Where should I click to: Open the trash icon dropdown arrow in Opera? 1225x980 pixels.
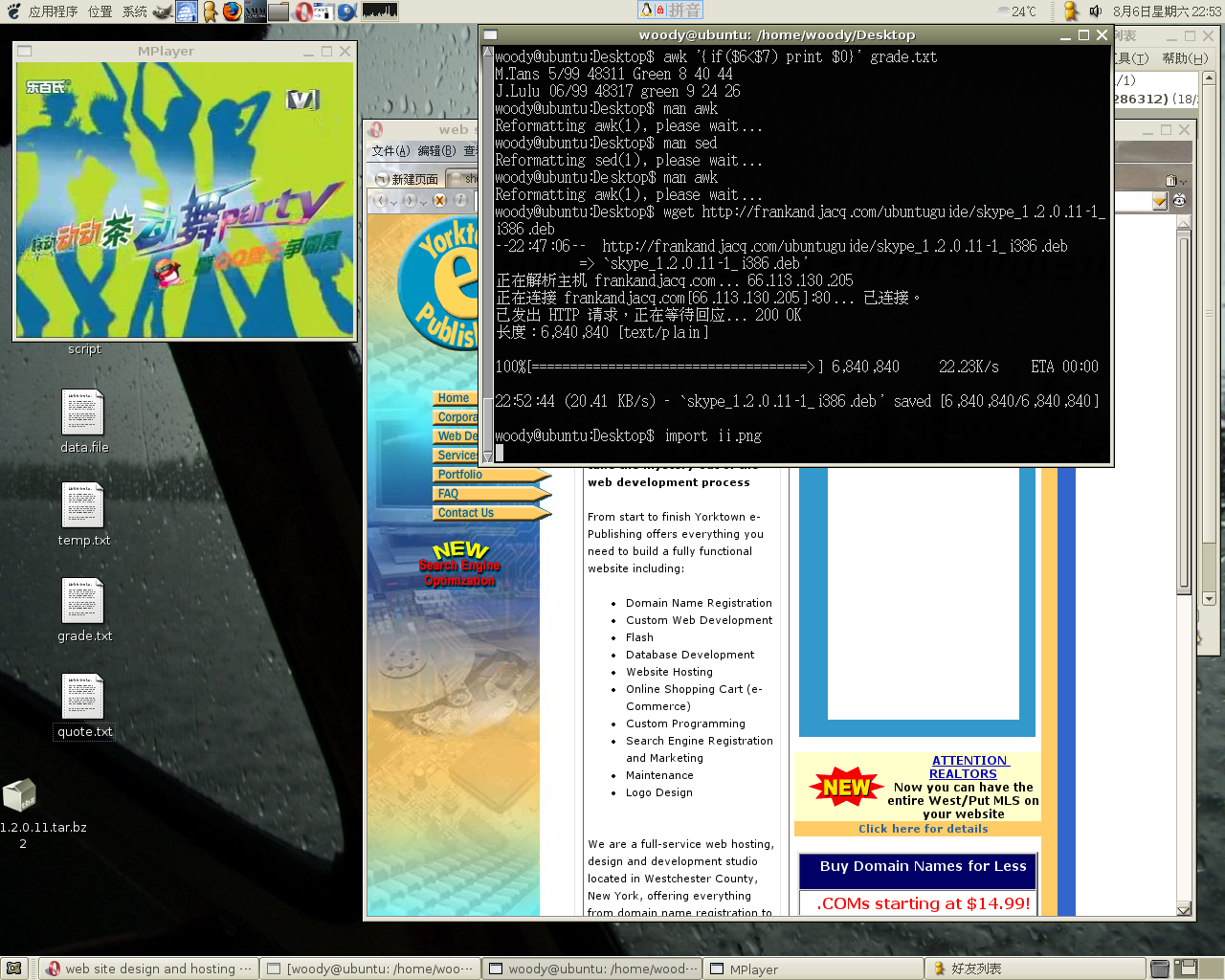pyautogui.click(x=1183, y=181)
